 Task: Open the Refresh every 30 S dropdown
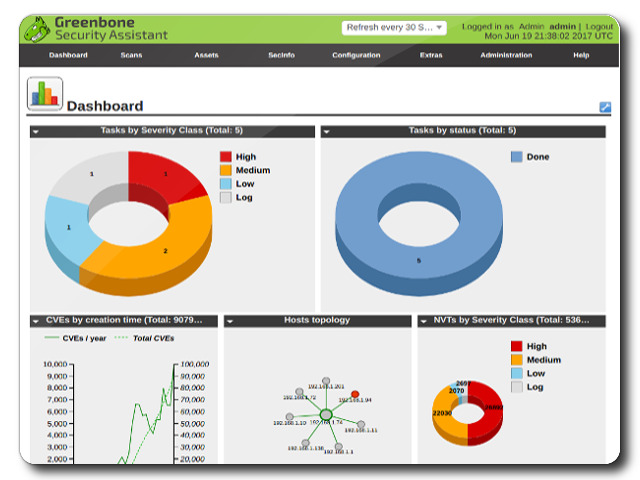pyautogui.click(x=394, y=28)
